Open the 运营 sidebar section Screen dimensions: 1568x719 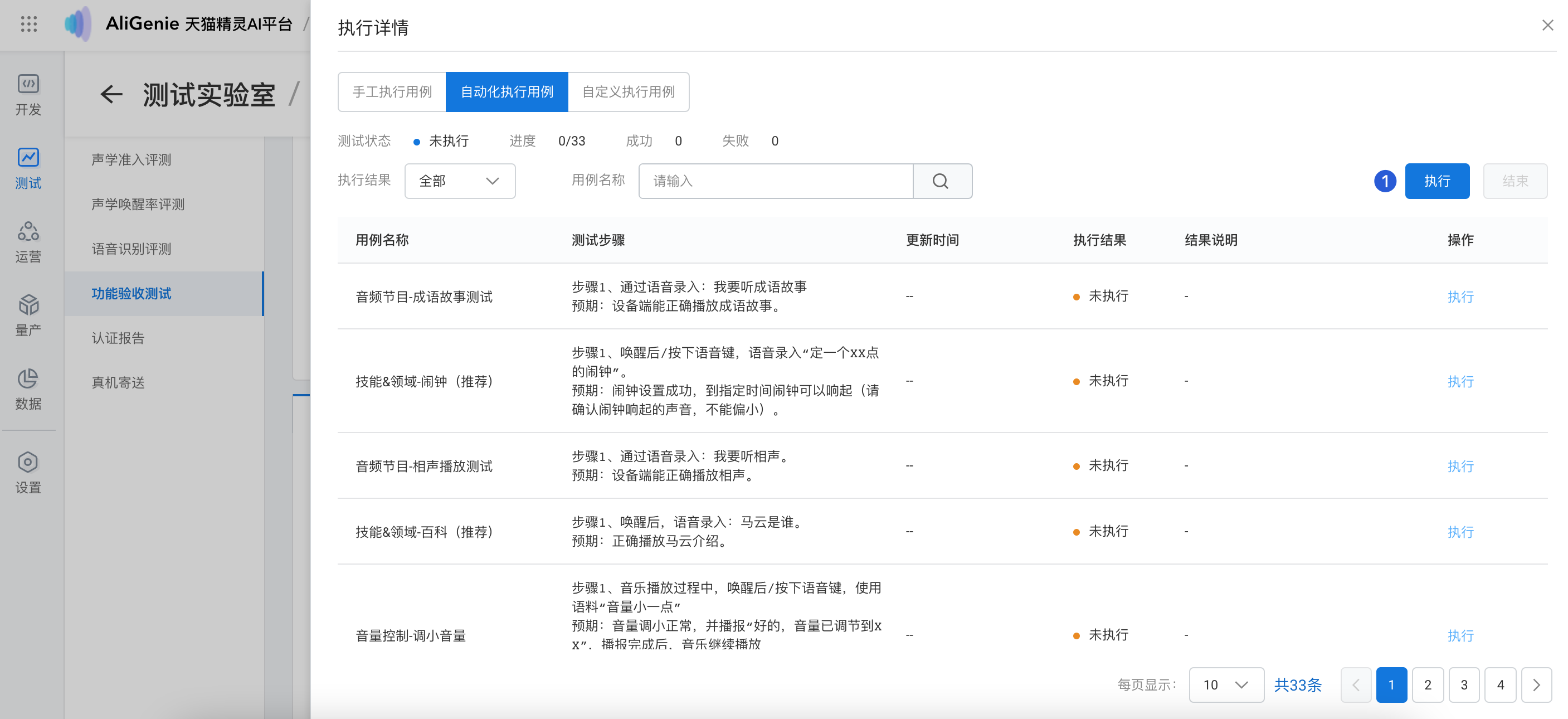[x=28, y=242]
